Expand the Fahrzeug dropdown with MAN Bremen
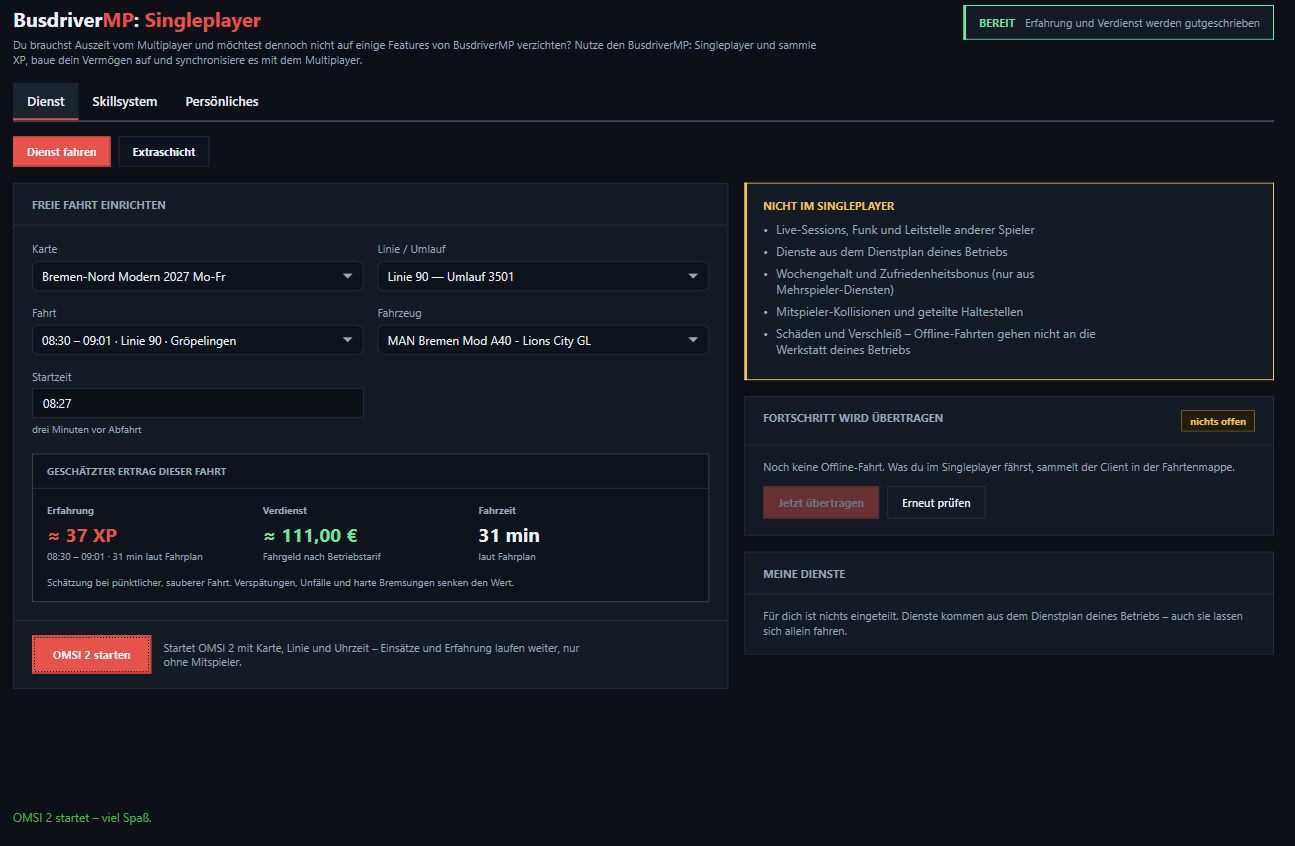 543,340
